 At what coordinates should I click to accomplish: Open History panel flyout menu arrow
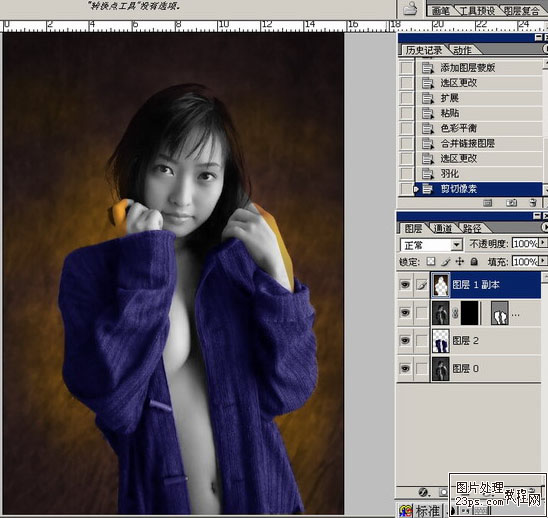[545, 49]
